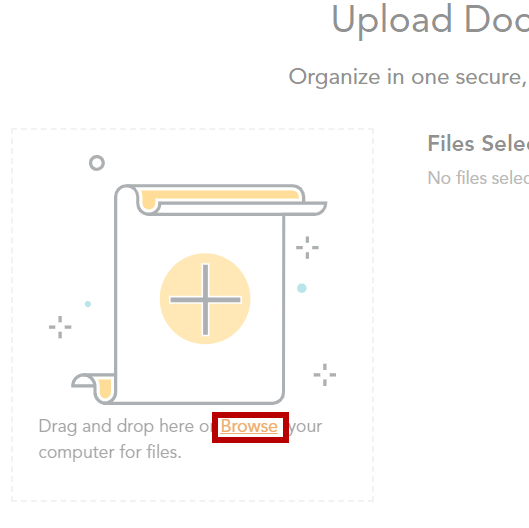Click the yellow plus circle icon
This screenshot has width=529, height=528.
(205, 299)
